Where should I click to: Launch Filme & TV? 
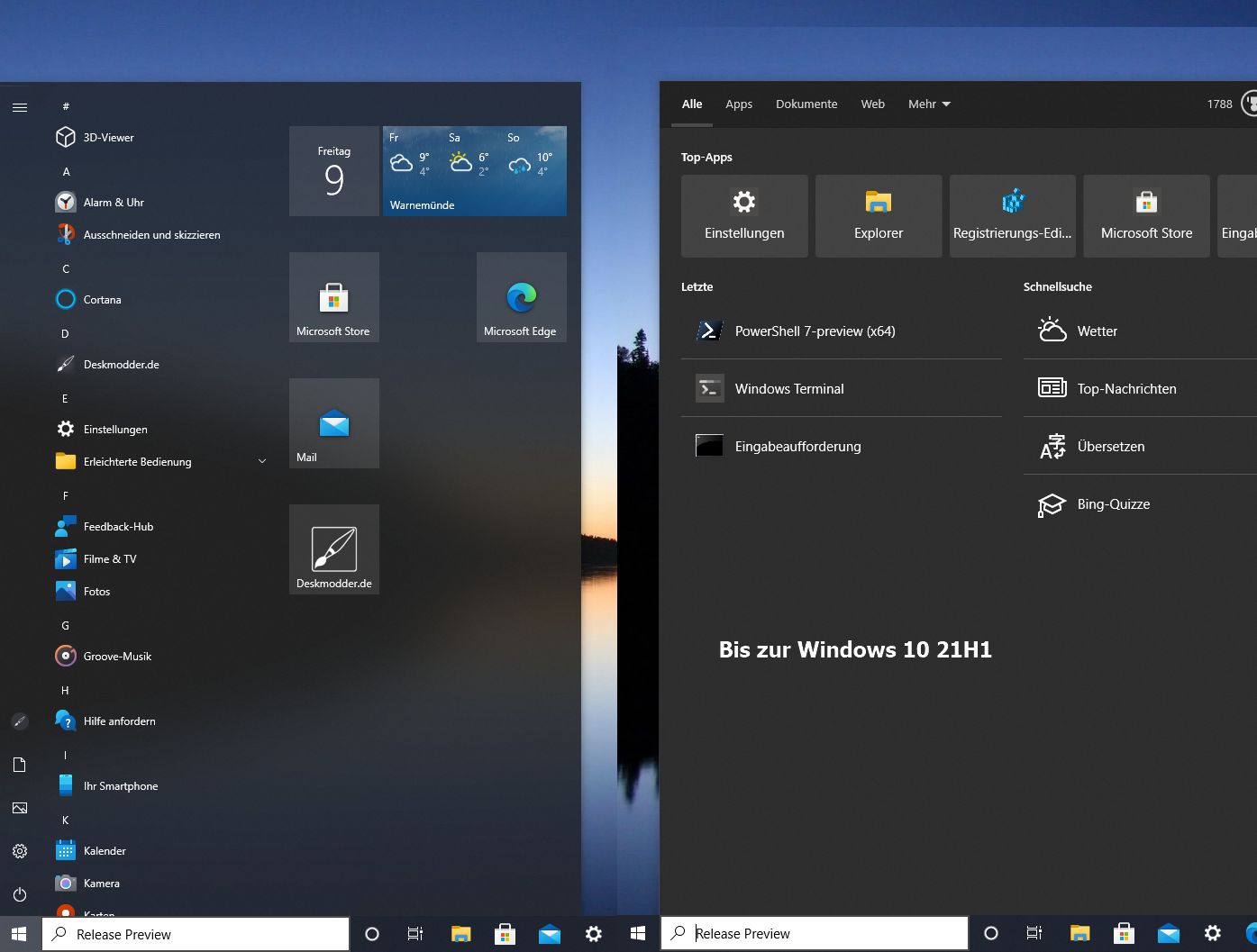click(160, 558)
